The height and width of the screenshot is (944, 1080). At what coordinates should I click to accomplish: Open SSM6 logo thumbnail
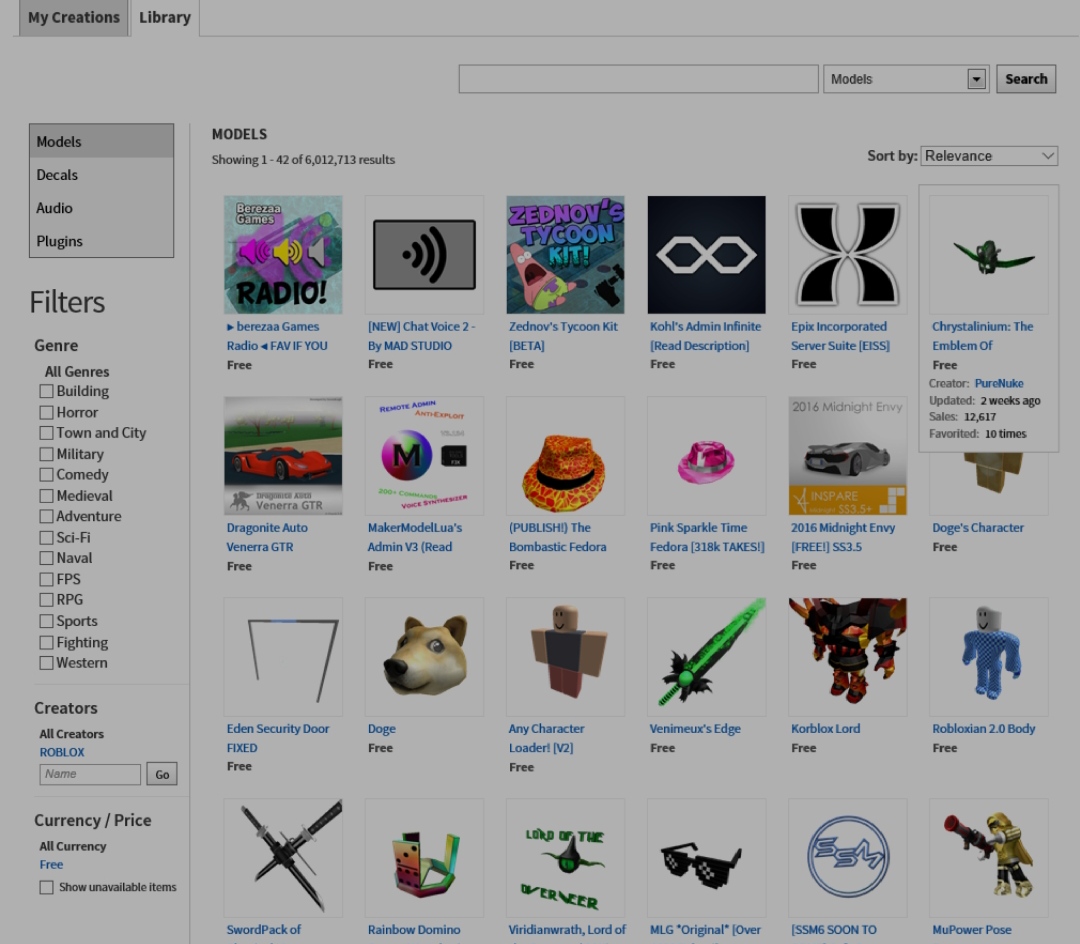click(848, 858)
